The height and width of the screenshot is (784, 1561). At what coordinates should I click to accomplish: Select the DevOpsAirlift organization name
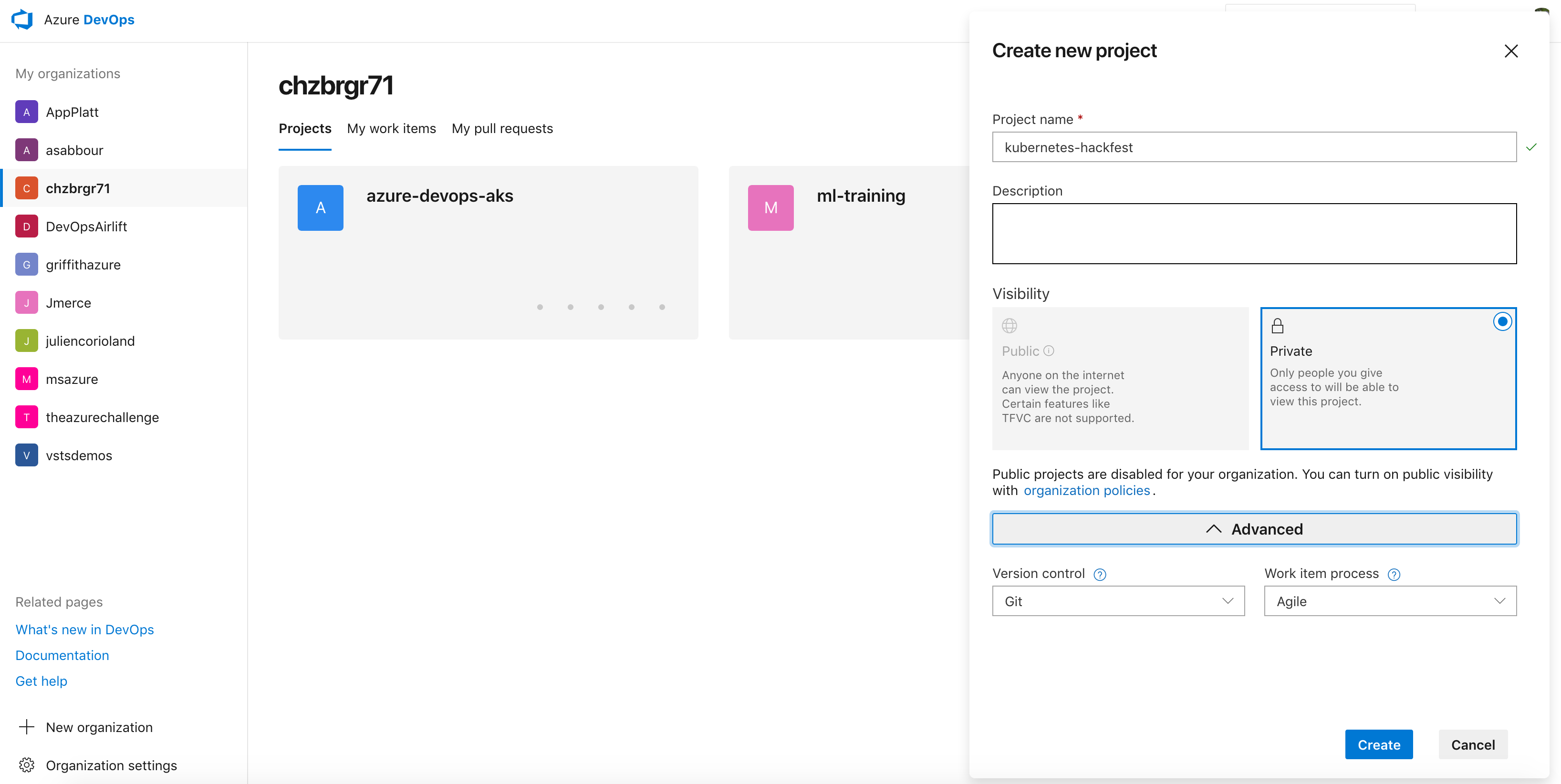(x=87, y=227)
